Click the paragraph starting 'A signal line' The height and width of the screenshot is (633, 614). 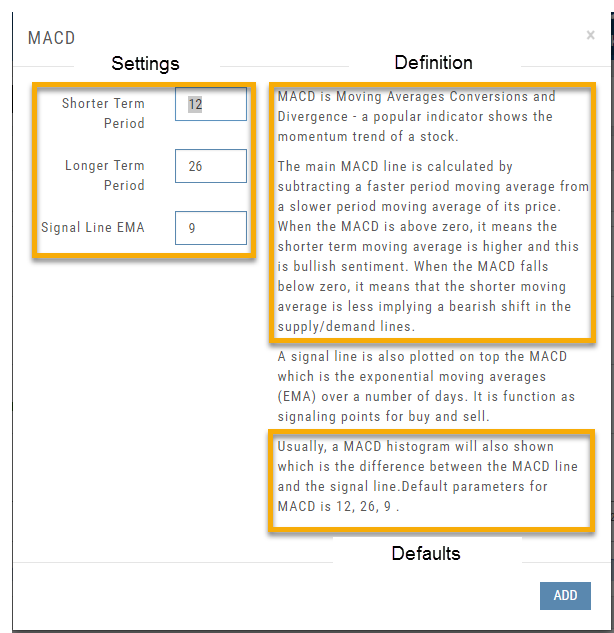(427, 387)
